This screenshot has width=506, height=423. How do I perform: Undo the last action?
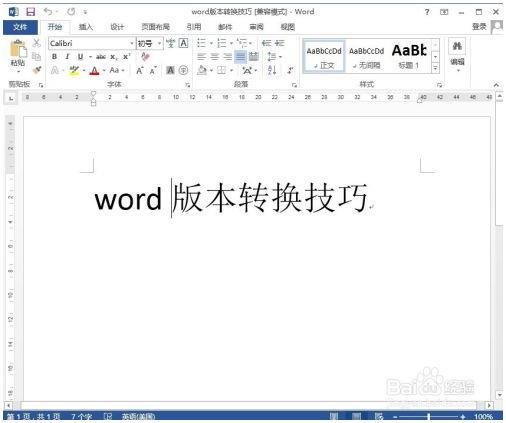click(x=48, y=12)
